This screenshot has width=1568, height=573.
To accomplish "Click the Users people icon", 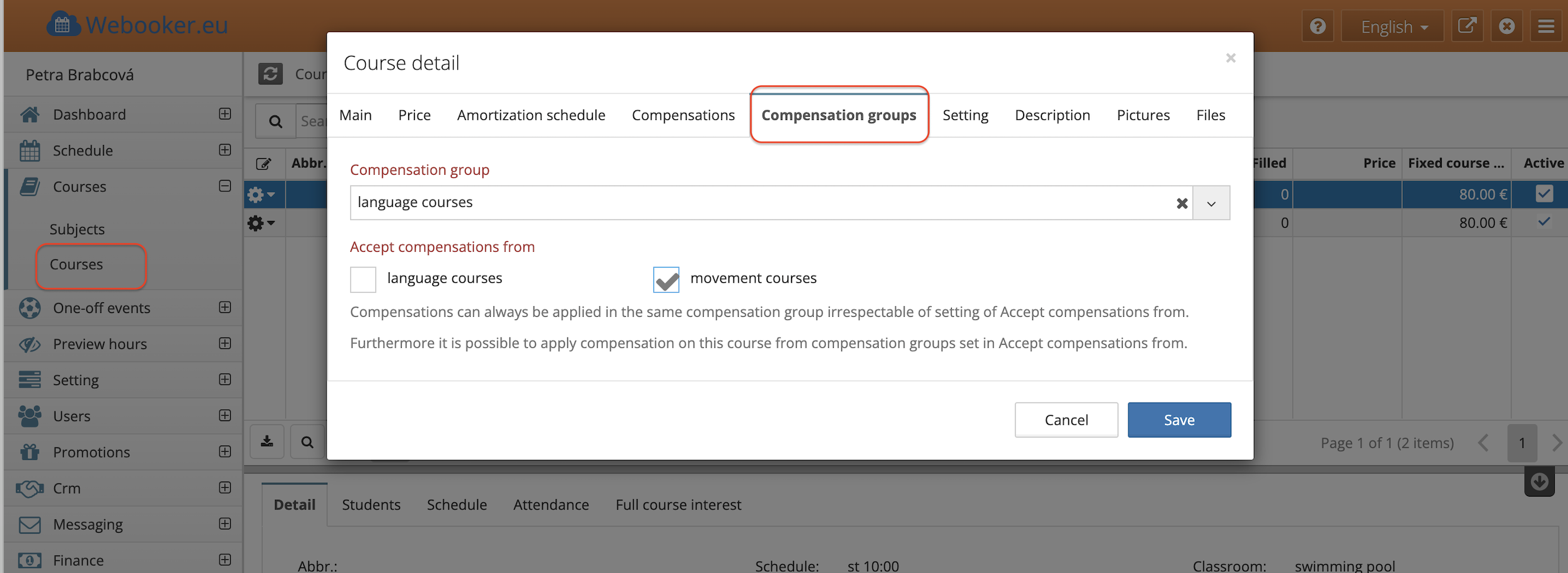I will tap(30, 416).
